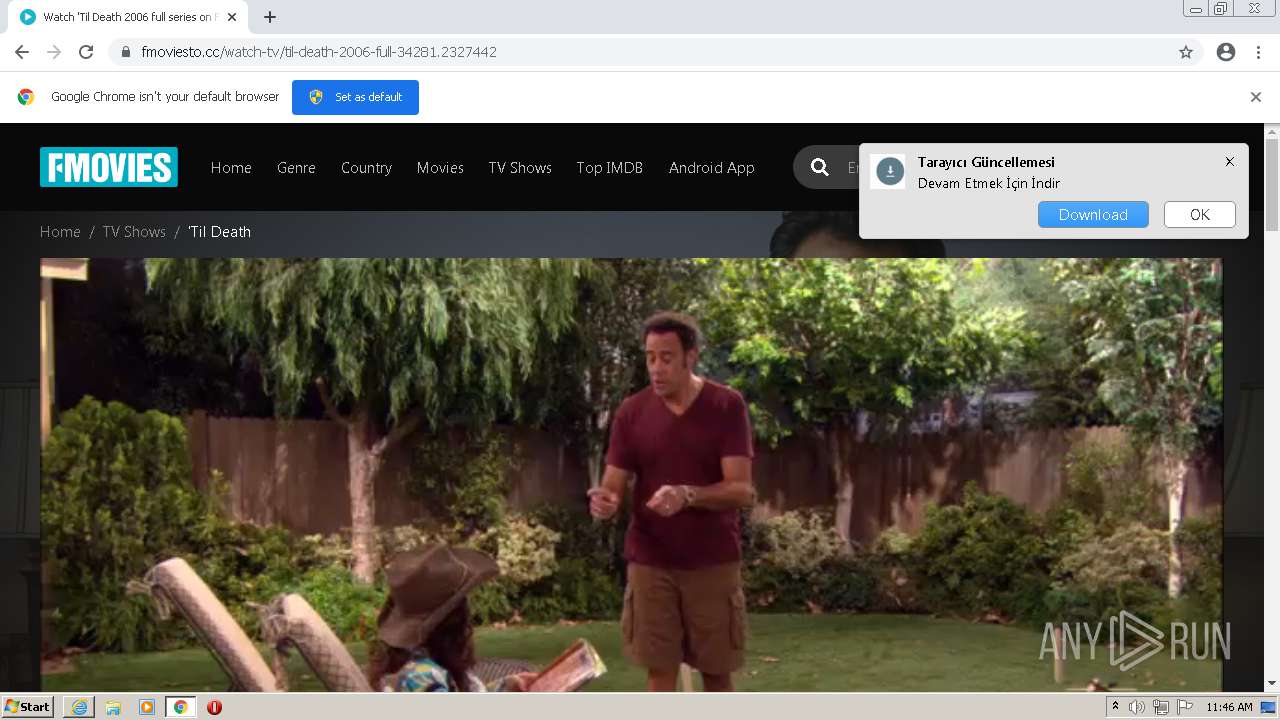Image resolution: width=1280 pixels, height=720 pixels.
Task: Click OK in update popup
Action: [x=1200, y=215]
